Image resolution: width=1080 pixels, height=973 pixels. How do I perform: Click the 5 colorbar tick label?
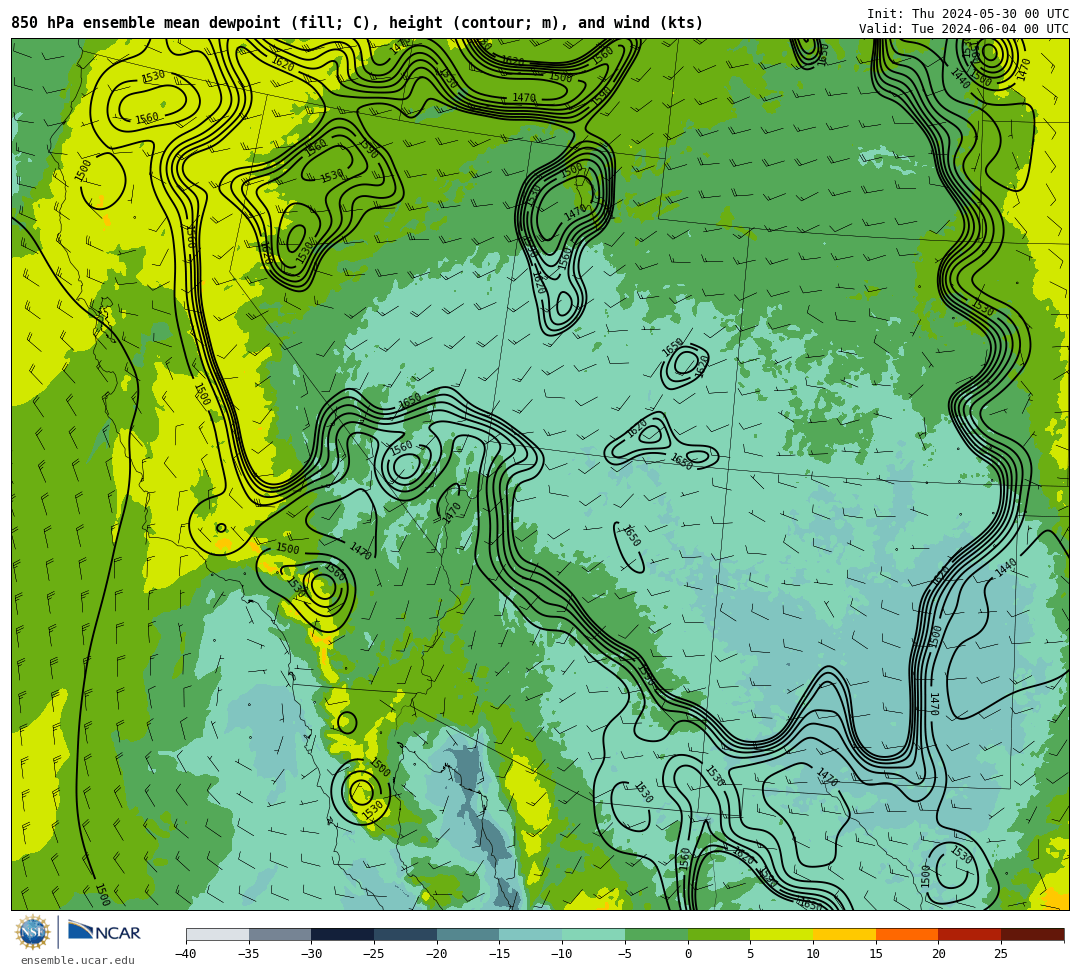tap(751, 954)
